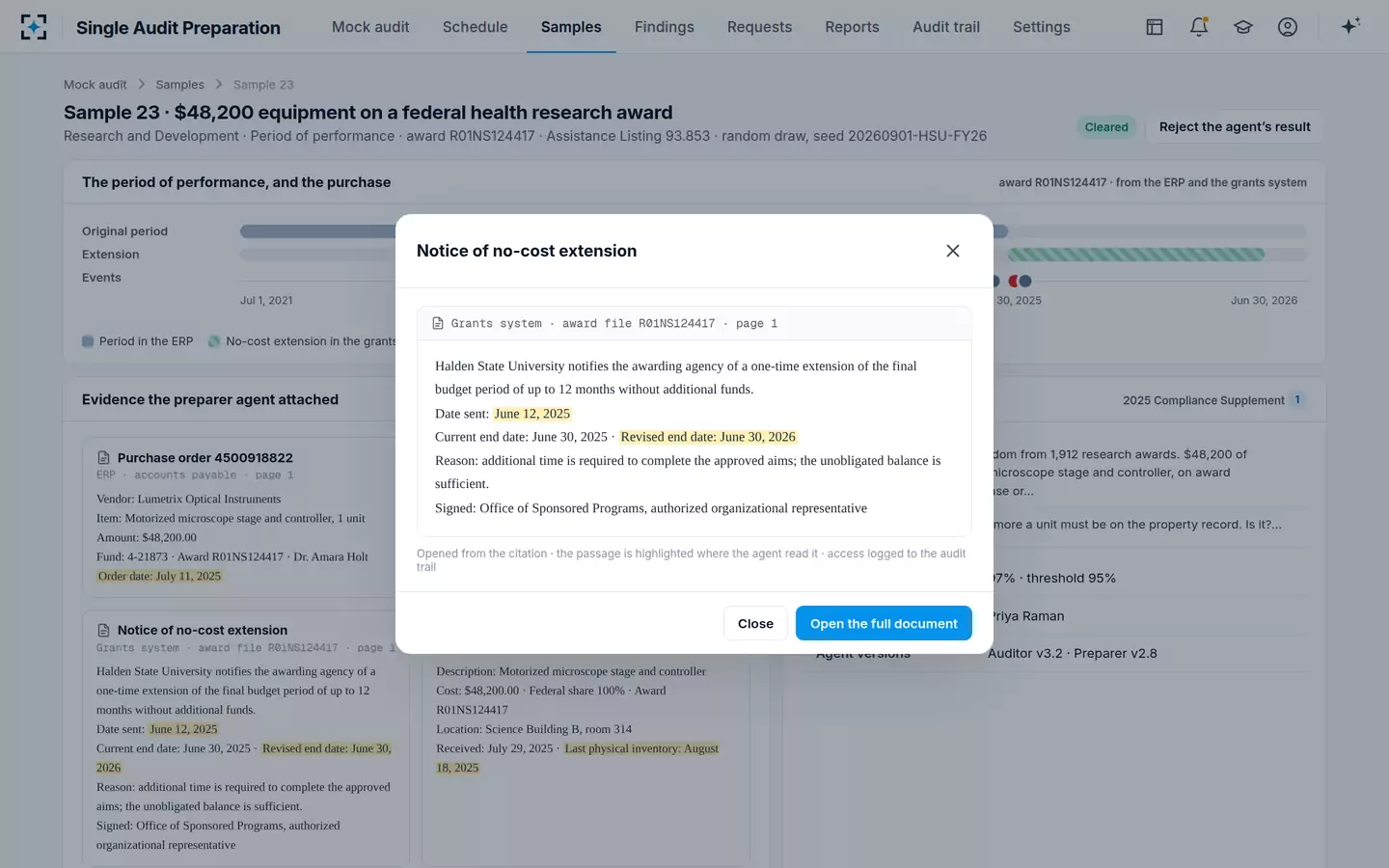Go to the Findings tab
Viewport: 1389px width, 868px height.
click(x=664, y=27)
